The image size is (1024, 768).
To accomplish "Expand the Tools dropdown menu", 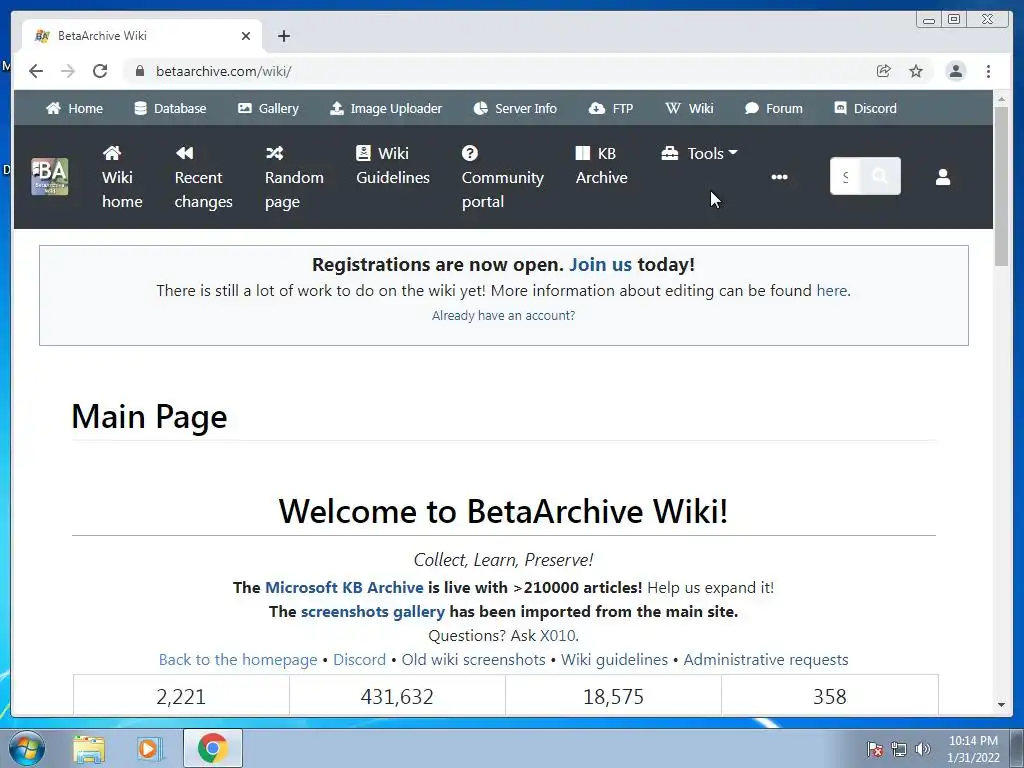I will pyautogui.click(x=699, y=153).
